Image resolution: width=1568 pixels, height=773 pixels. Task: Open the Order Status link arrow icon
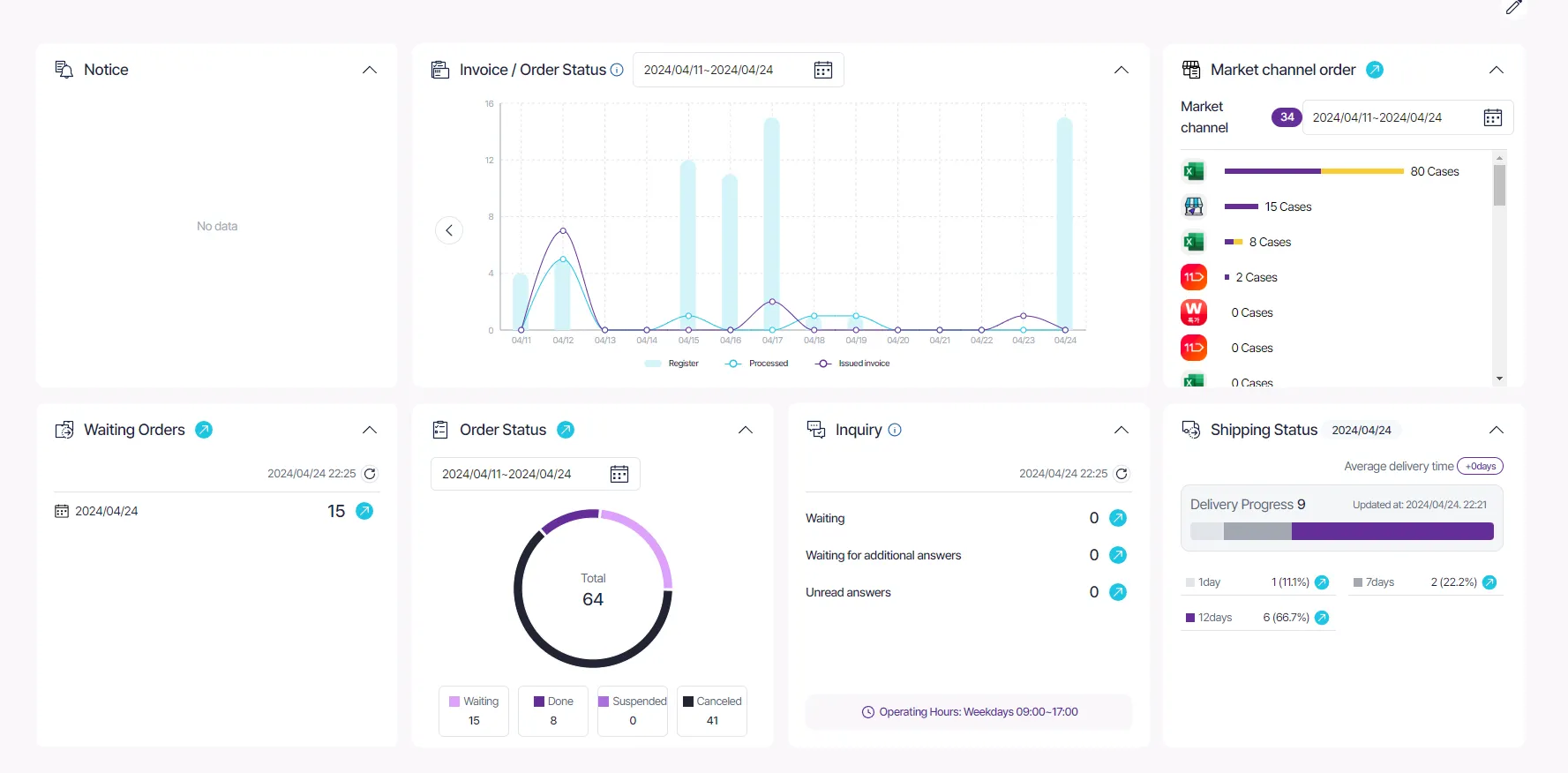566,430
